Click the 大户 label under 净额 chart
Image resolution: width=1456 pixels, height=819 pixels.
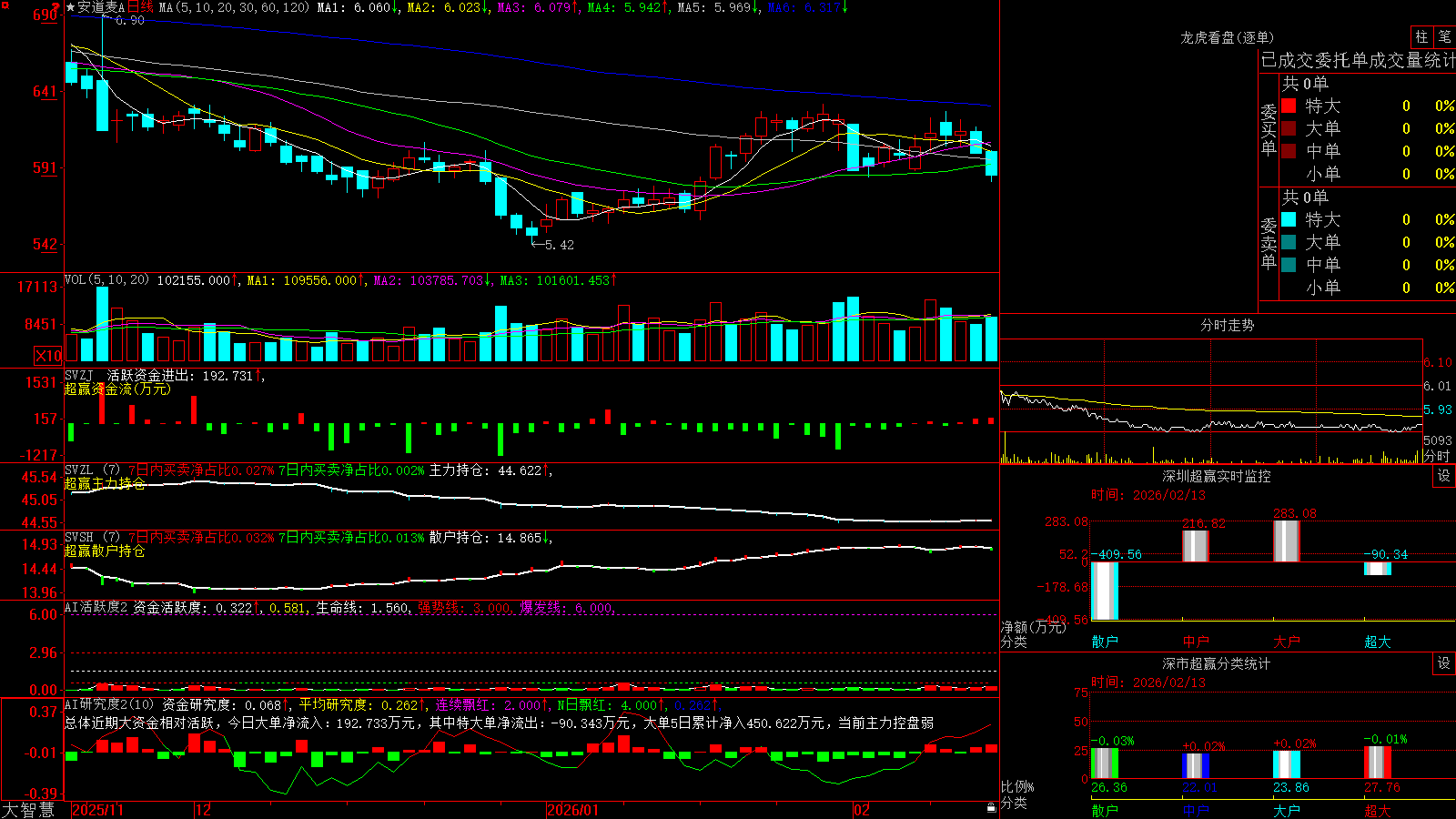click(1287, 642)
